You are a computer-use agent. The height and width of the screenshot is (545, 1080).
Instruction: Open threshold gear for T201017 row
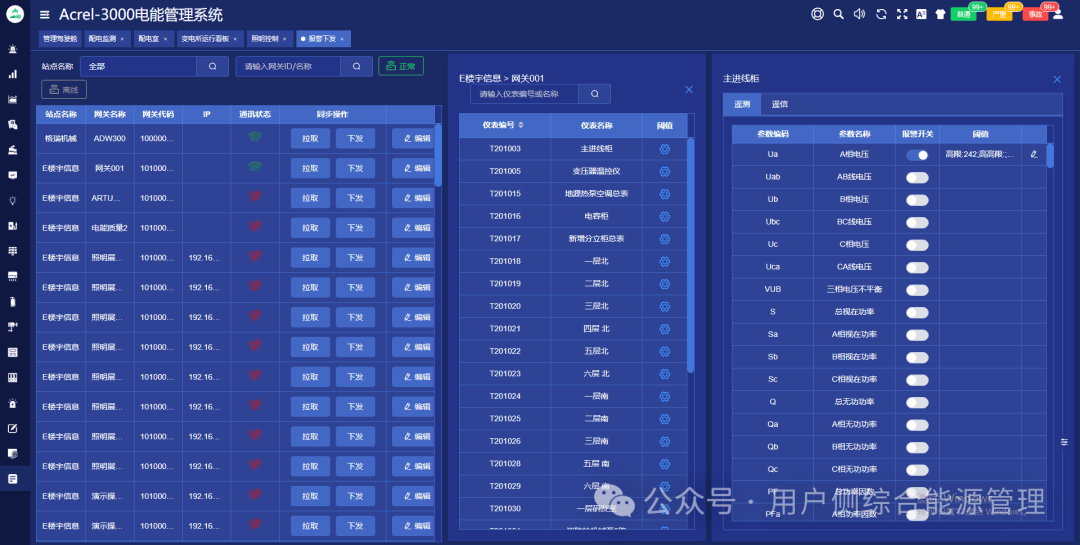(x=664, y=238)
